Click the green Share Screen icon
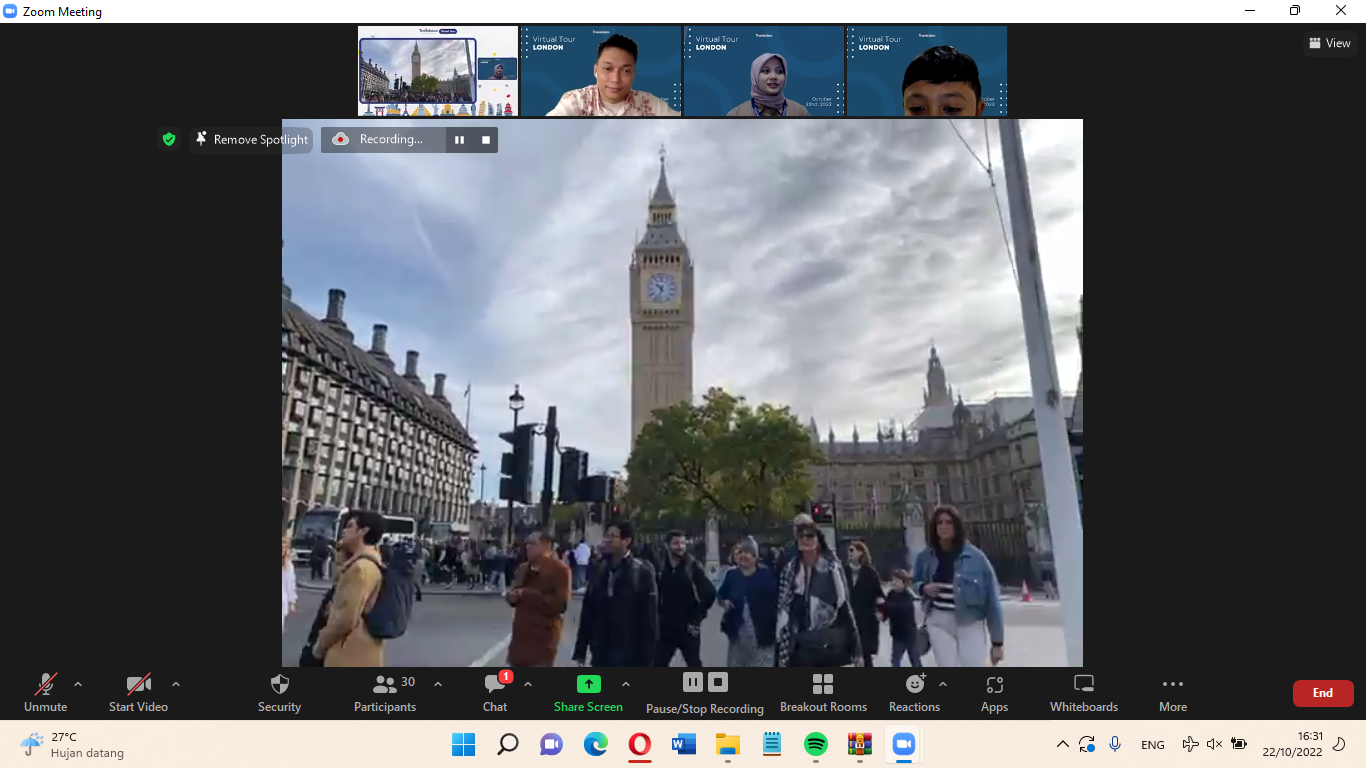The image size is (1366, 768). click(589, 685)
